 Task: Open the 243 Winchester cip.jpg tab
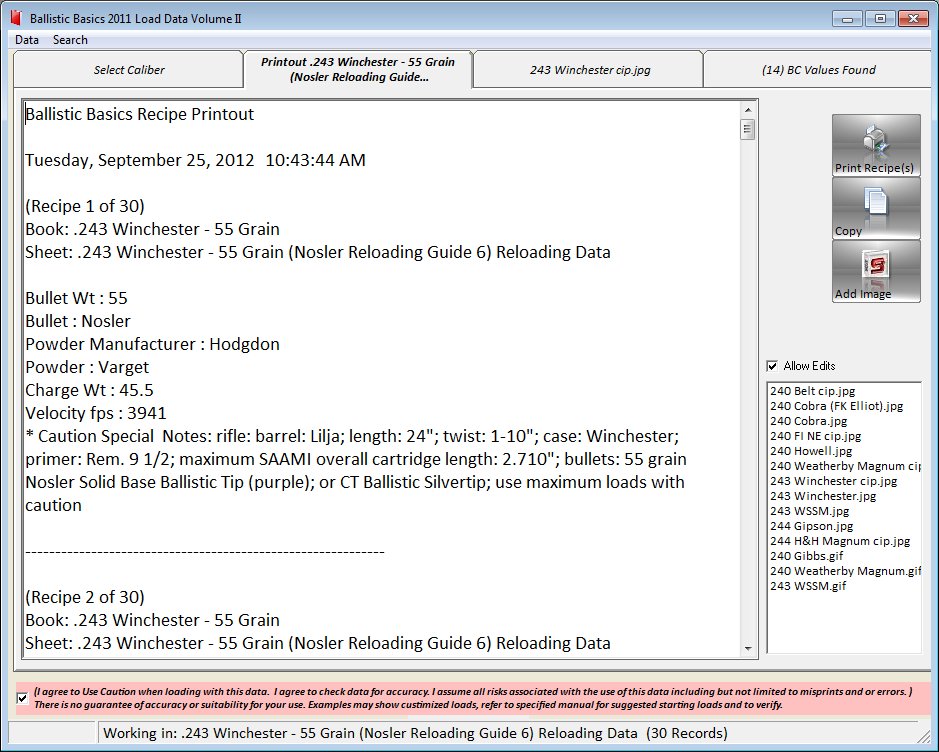point(588,70)
